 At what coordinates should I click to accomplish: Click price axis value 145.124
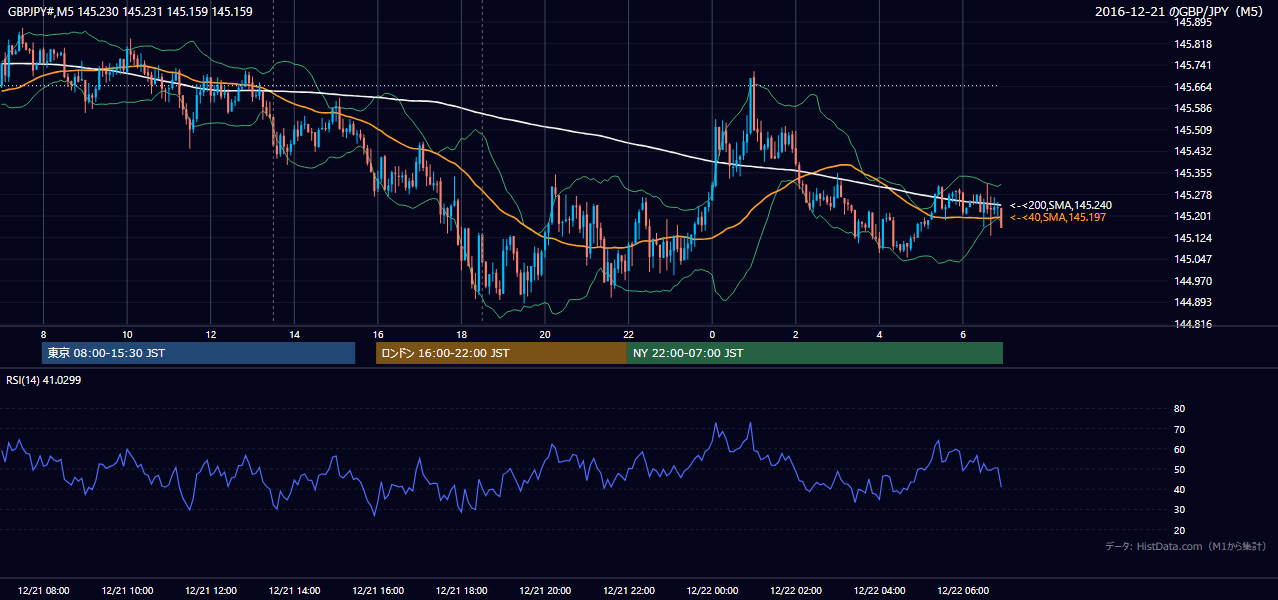tap(1193, 238)
